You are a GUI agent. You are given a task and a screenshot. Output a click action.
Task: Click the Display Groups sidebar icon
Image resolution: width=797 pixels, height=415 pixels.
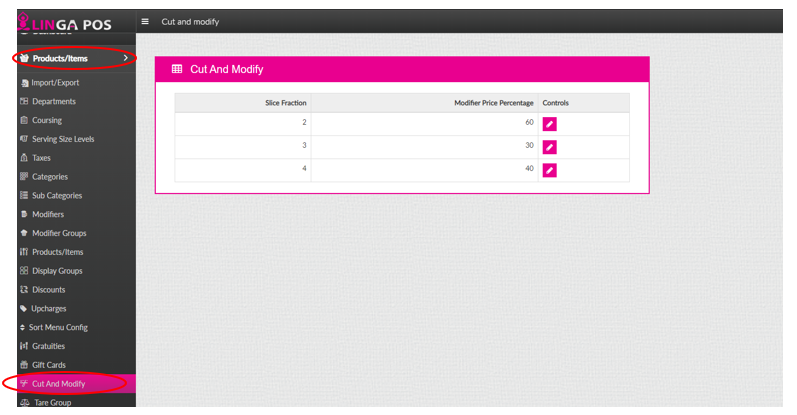pyautogui.click(x=24, y=271)
